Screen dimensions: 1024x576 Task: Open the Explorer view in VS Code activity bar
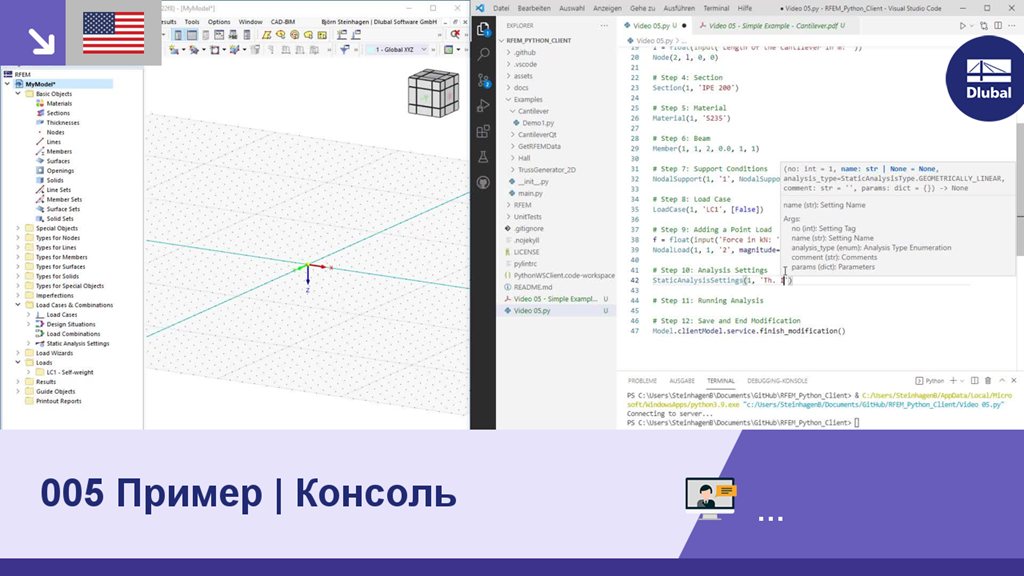[x=483, y=29]
